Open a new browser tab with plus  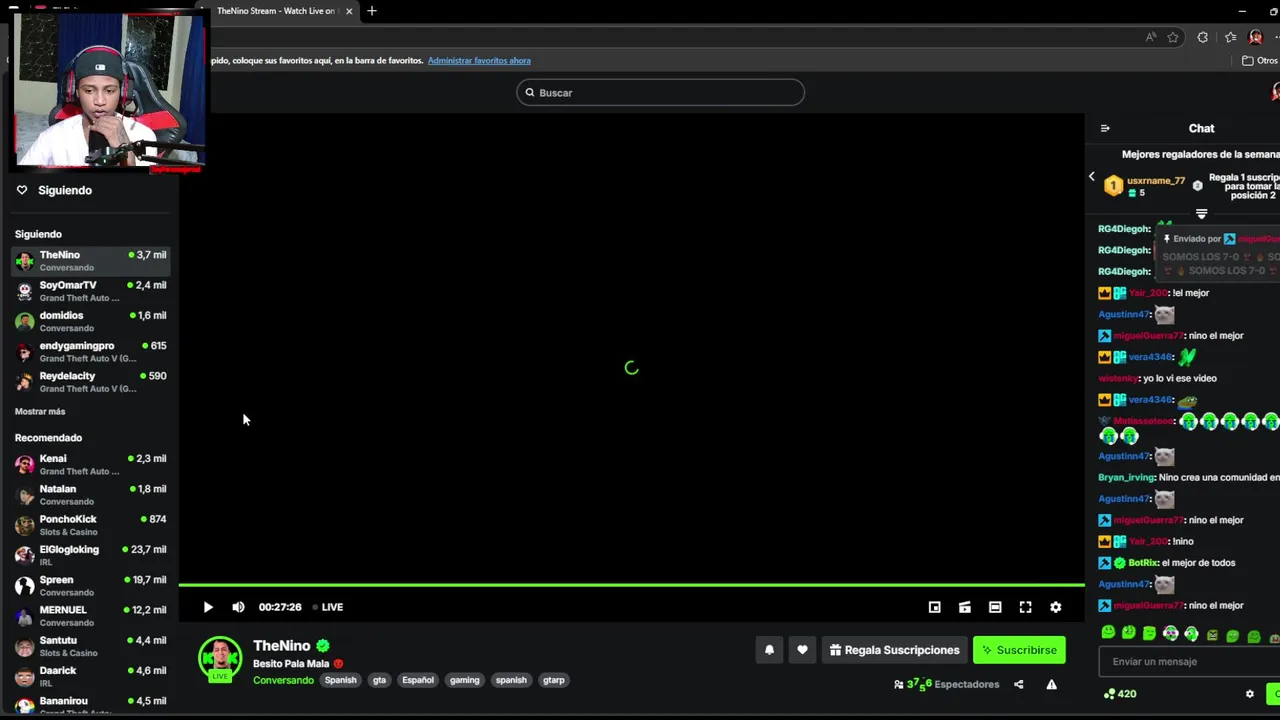[x=372, y=11]
